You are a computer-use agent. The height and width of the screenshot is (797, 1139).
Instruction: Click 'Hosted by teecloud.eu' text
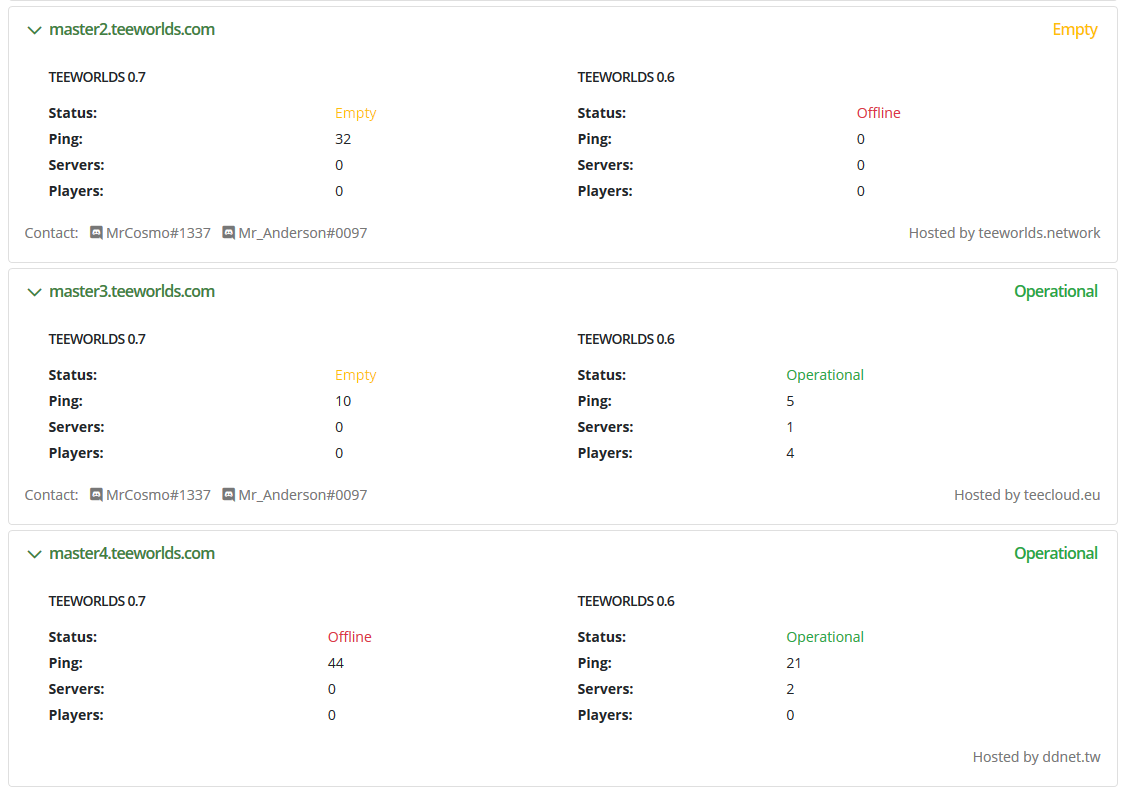click(1027, 495)
